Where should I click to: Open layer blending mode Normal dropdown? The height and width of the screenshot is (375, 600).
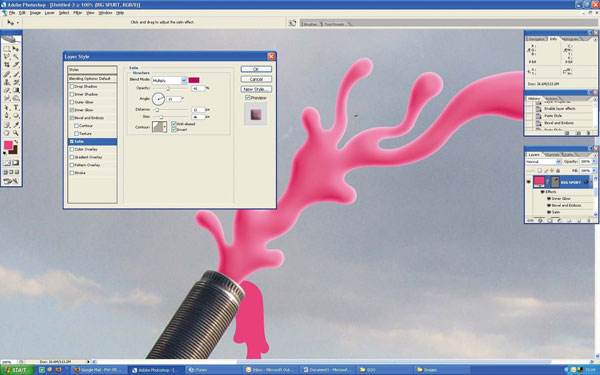click(543, 162)
